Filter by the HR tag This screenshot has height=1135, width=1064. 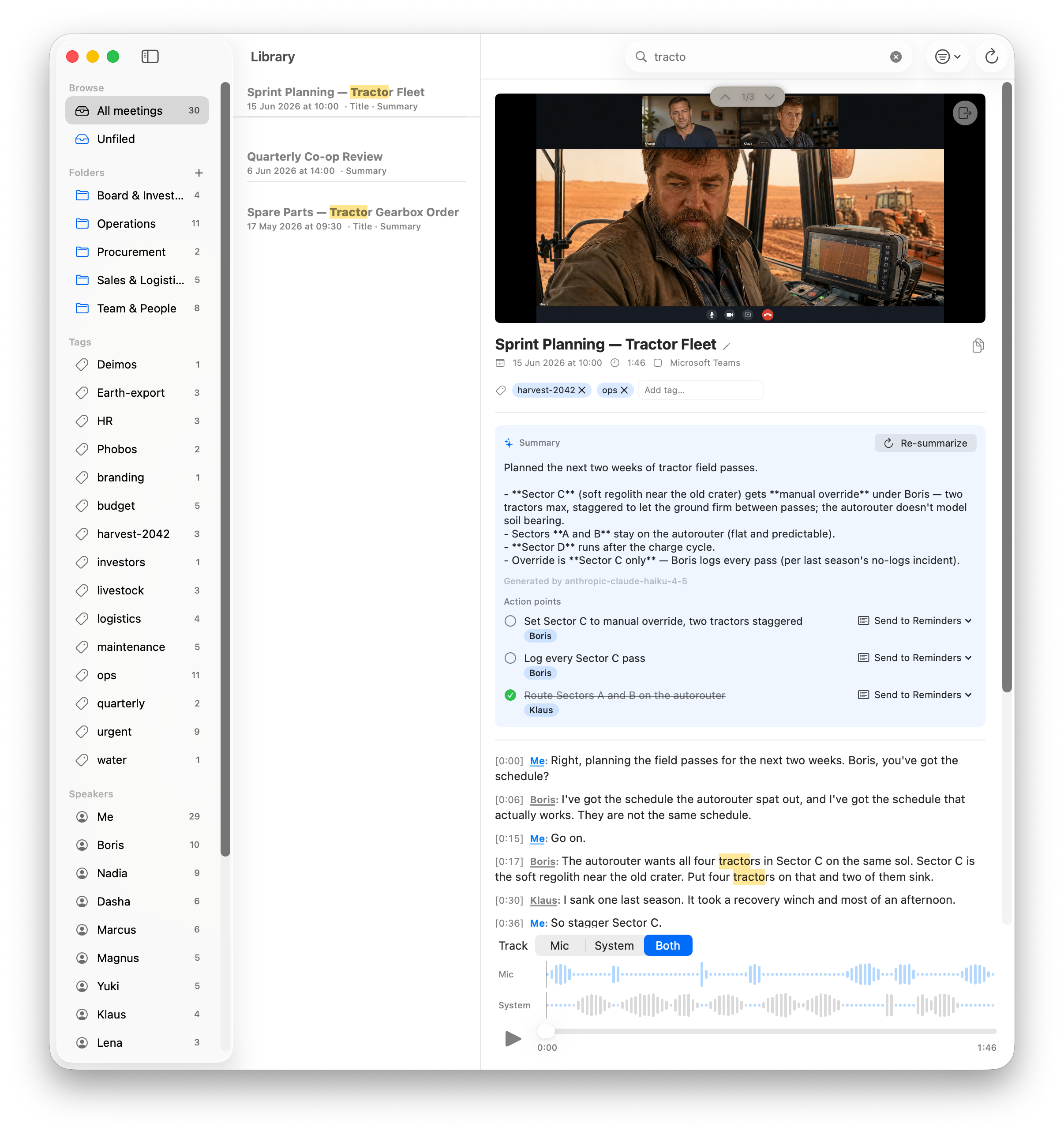tap(137, 421)
